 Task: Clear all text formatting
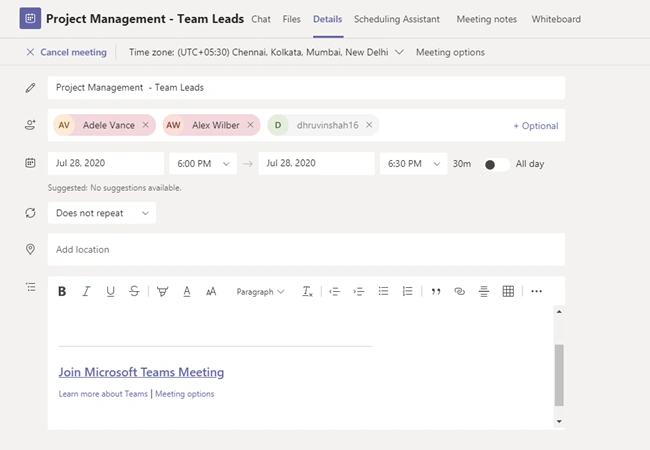click(x=307, y=292)
